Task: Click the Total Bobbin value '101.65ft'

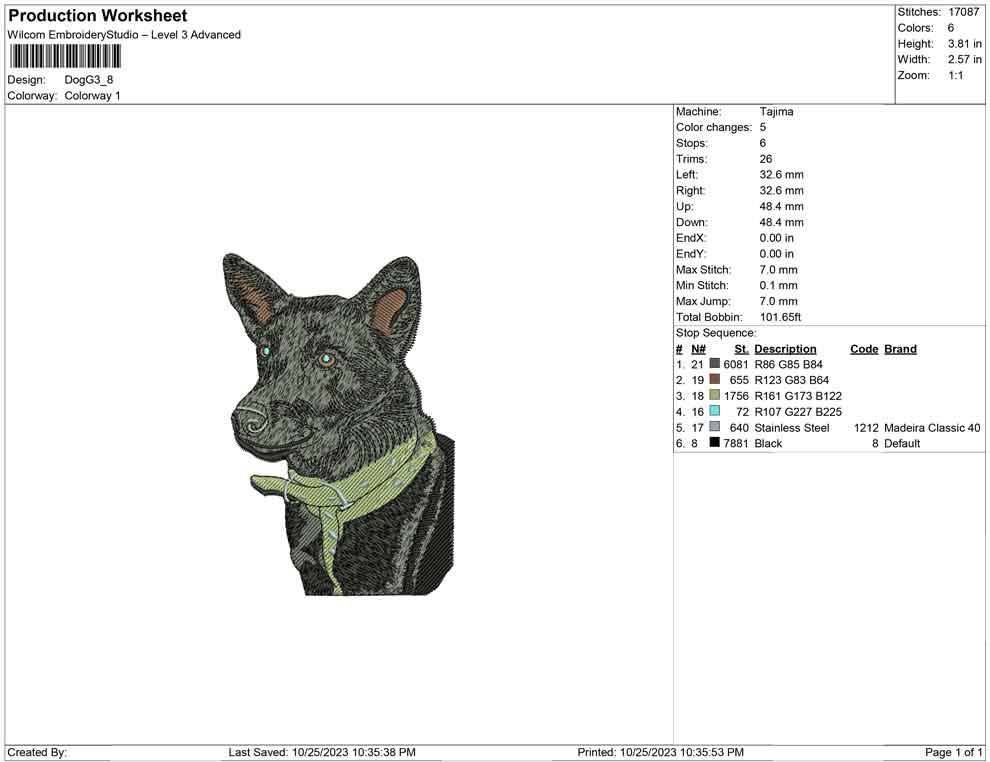Action: 780,316
